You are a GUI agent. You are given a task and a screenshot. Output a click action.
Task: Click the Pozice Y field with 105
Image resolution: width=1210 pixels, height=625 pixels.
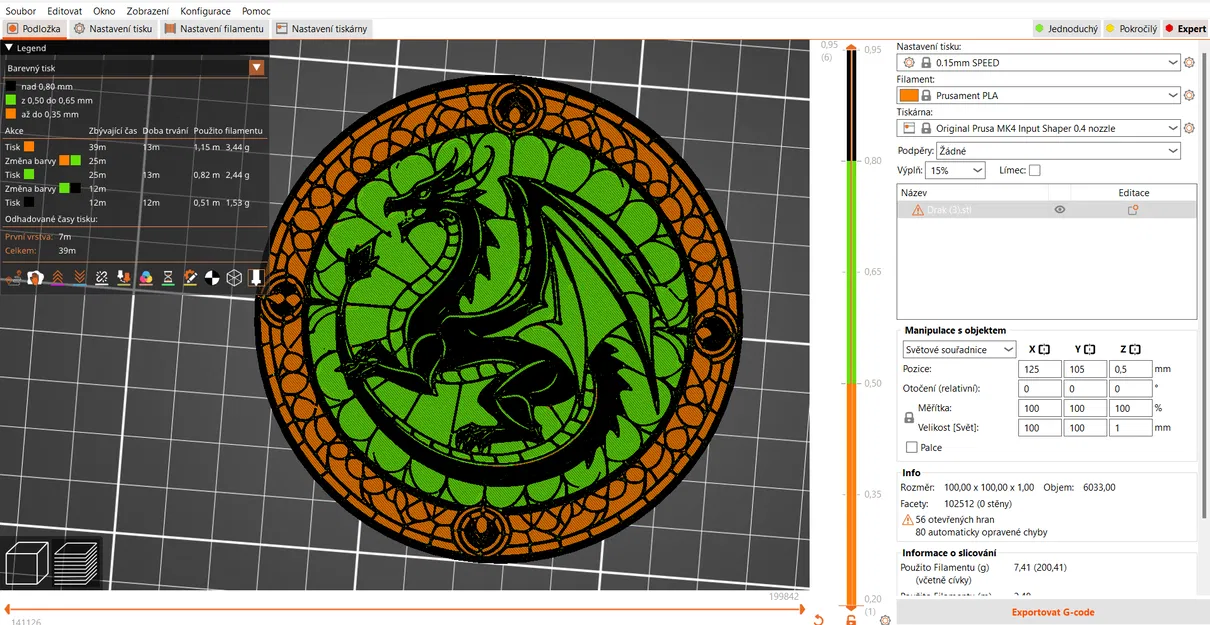(1085, 369)
